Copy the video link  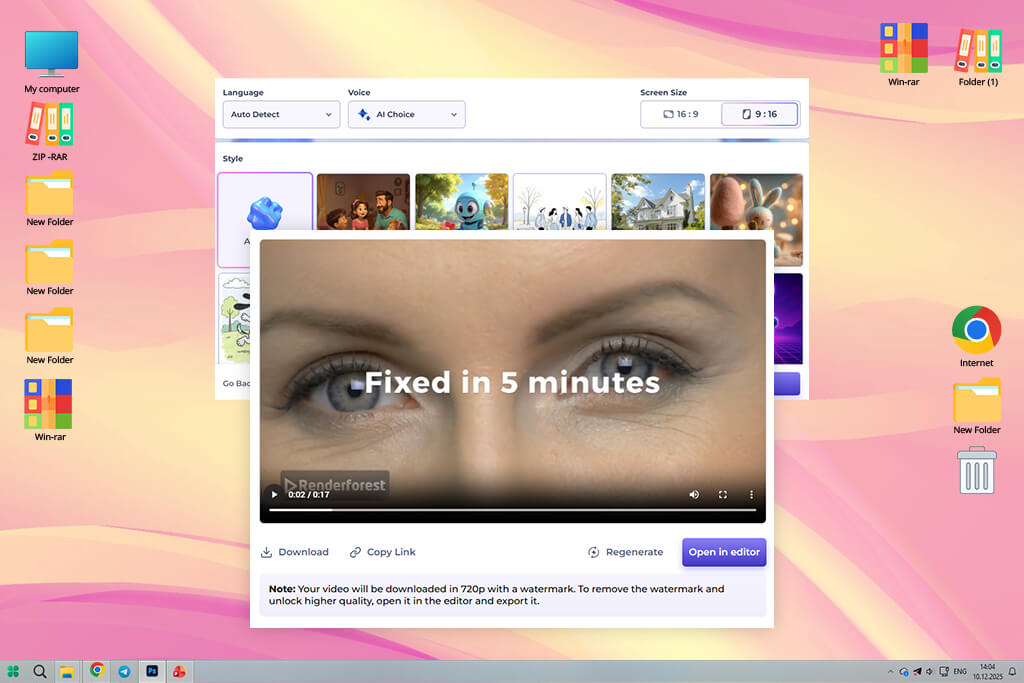point(383,552)
